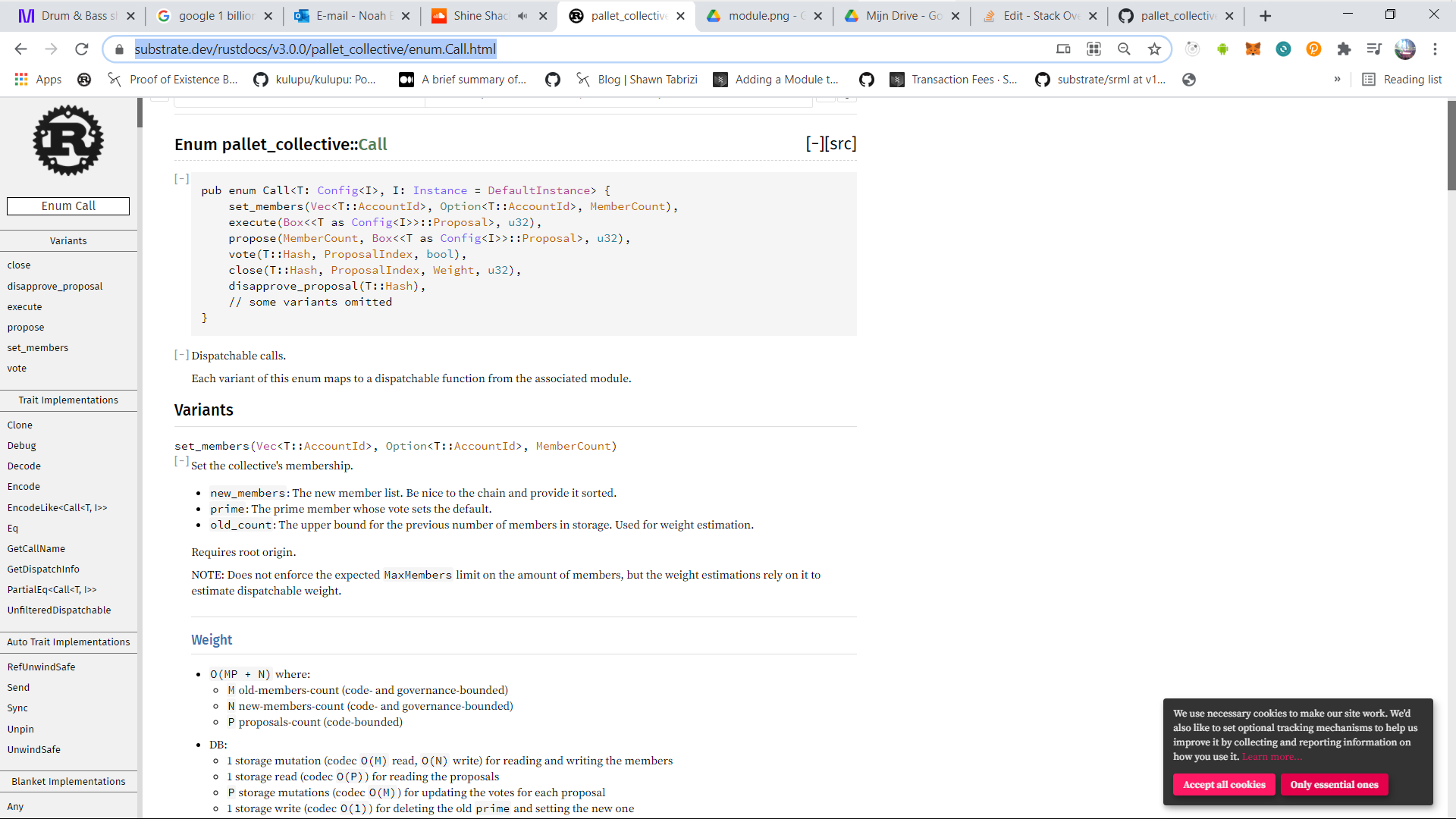Reload the page with the refresh icon

(x=82, y=49)
